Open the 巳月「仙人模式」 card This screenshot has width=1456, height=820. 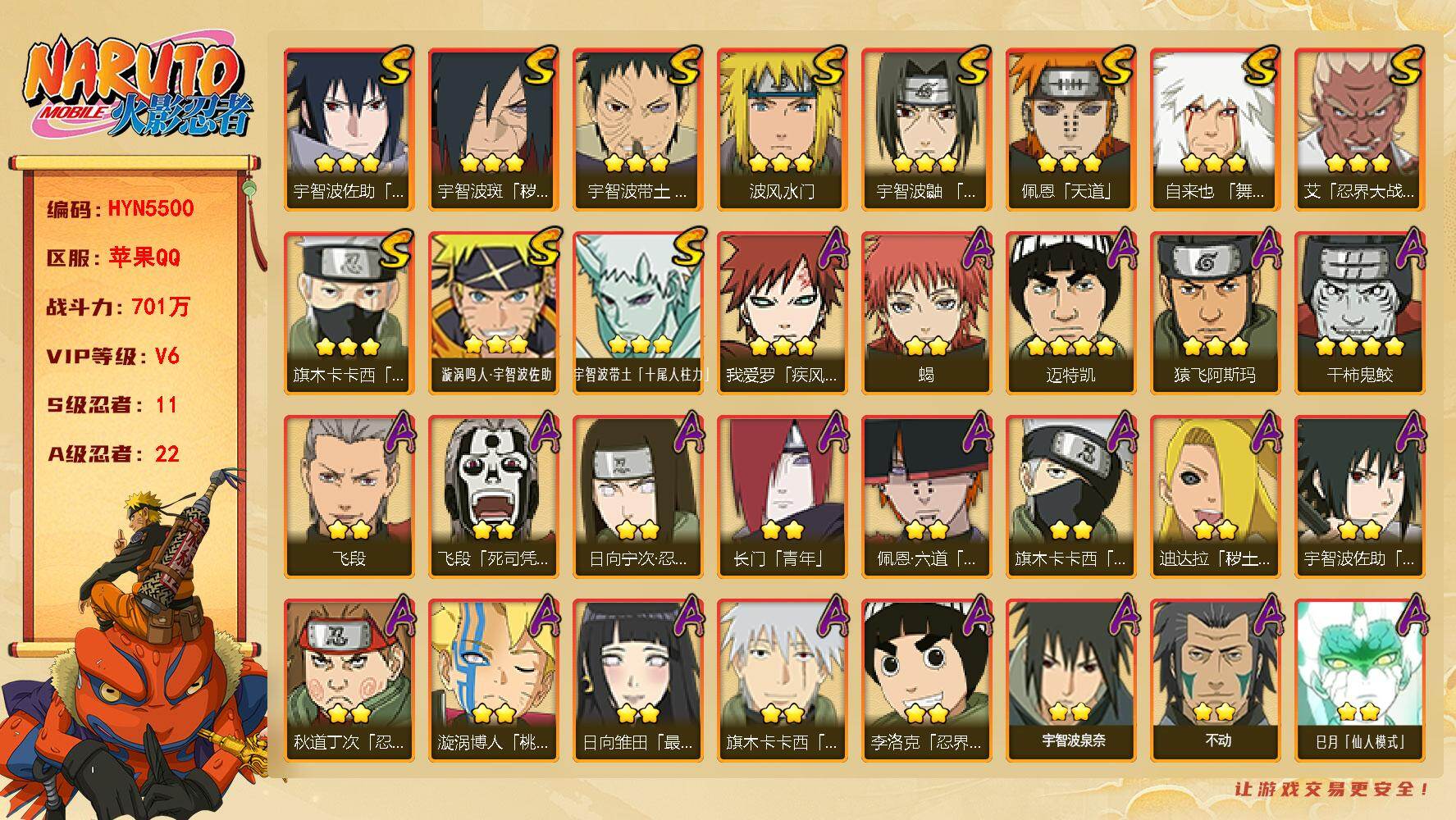pos(1359,680)
